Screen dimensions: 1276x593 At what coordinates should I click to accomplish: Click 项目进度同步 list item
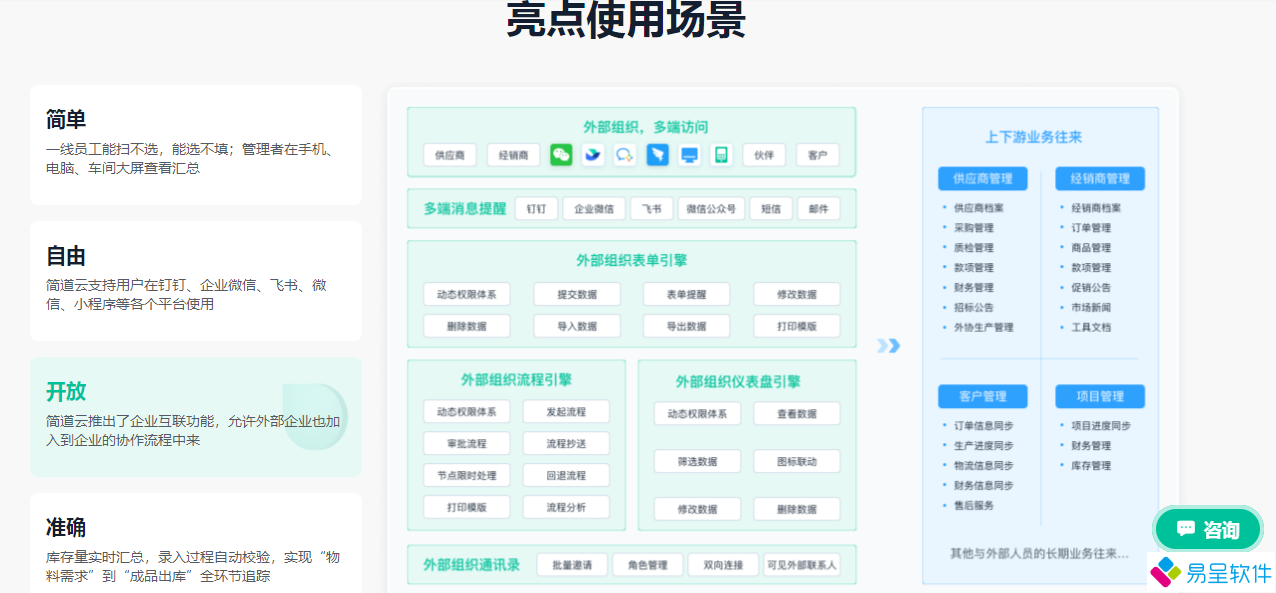[1101, 426]
